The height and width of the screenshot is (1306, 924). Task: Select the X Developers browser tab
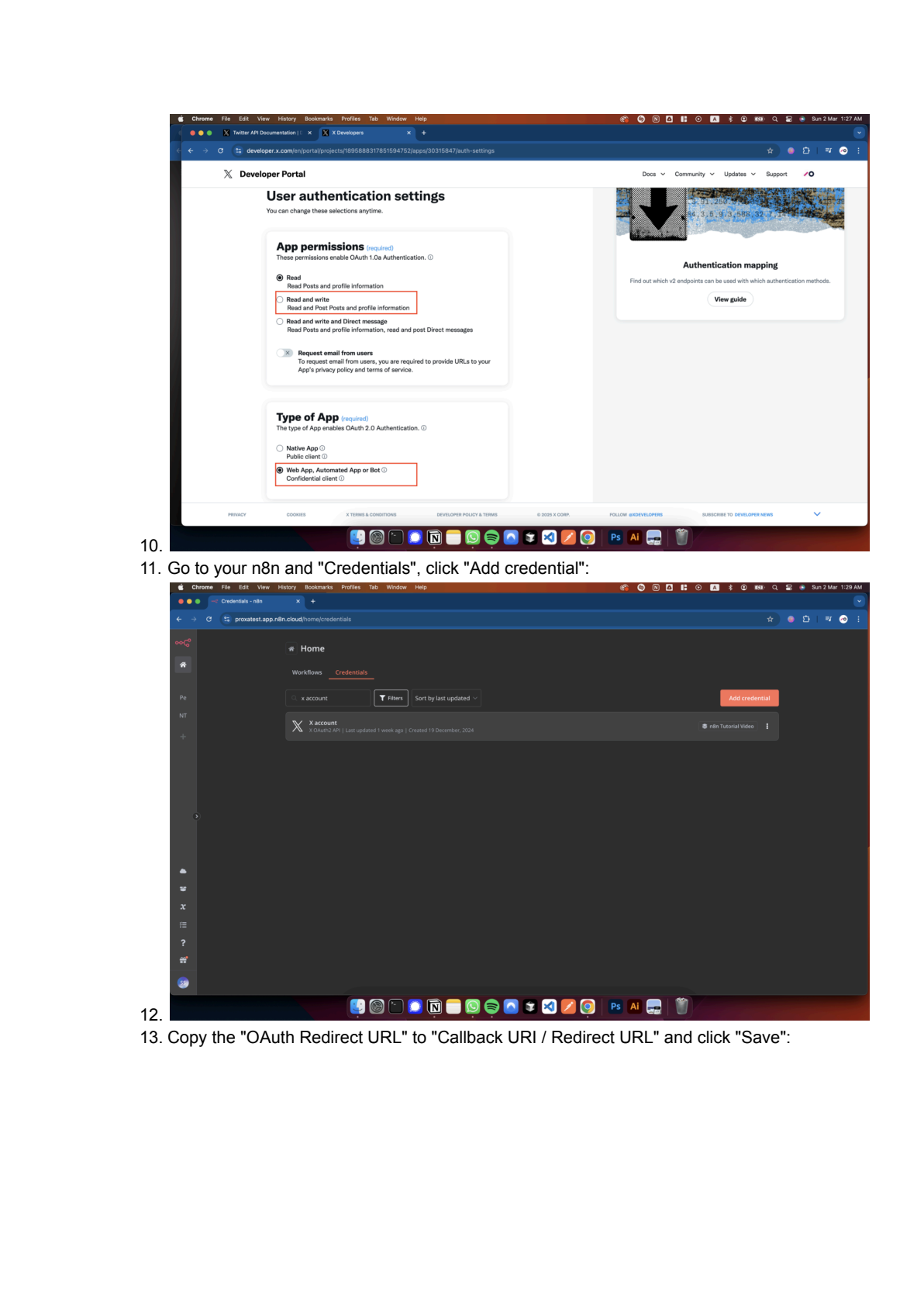(x=367, y=133)
